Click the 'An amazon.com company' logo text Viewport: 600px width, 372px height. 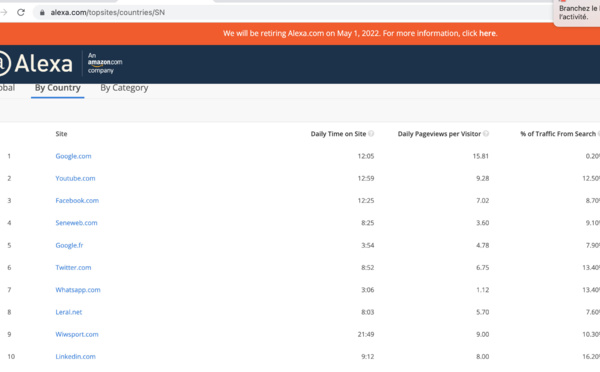pyautogui.click(x=105, y=63)
